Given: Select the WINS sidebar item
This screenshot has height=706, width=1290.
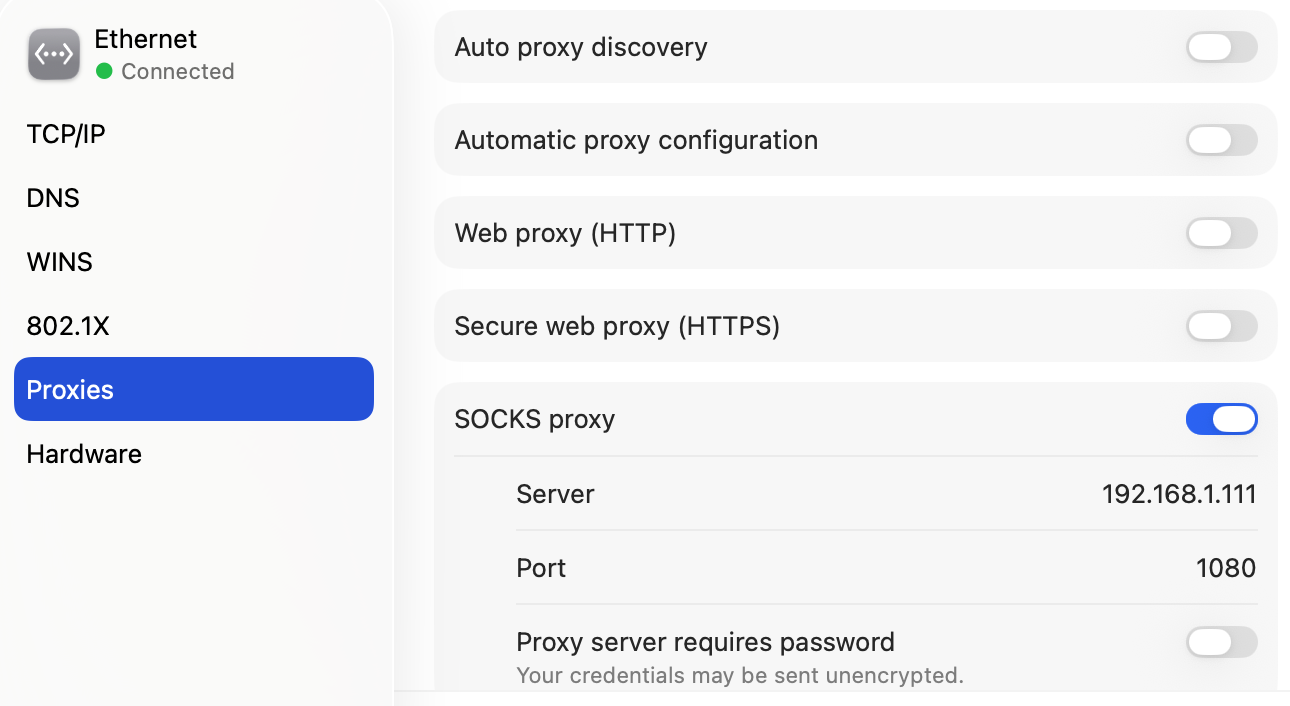Looking at the screenshot, I should point(60,262).
